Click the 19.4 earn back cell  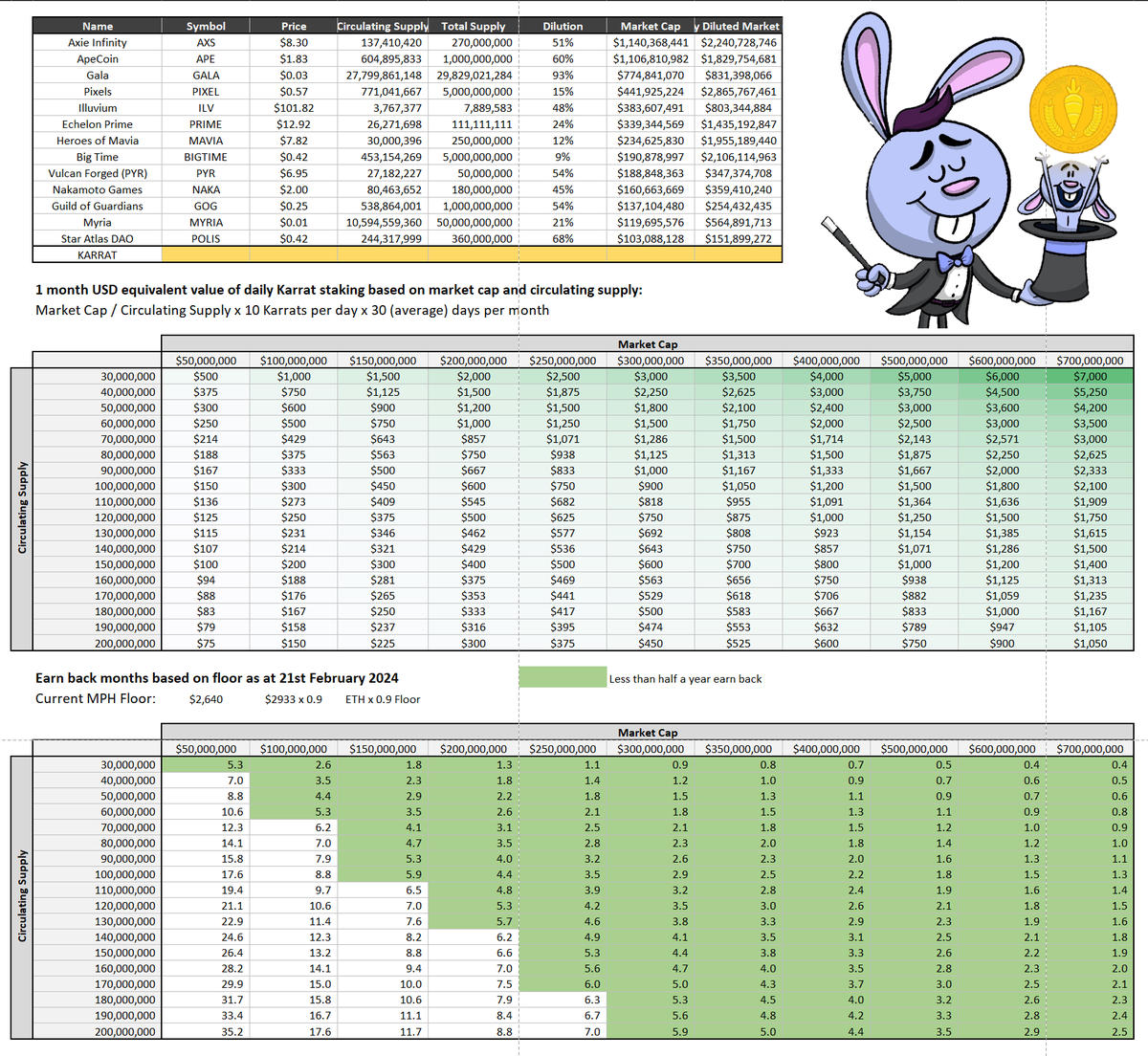point(206,890)
